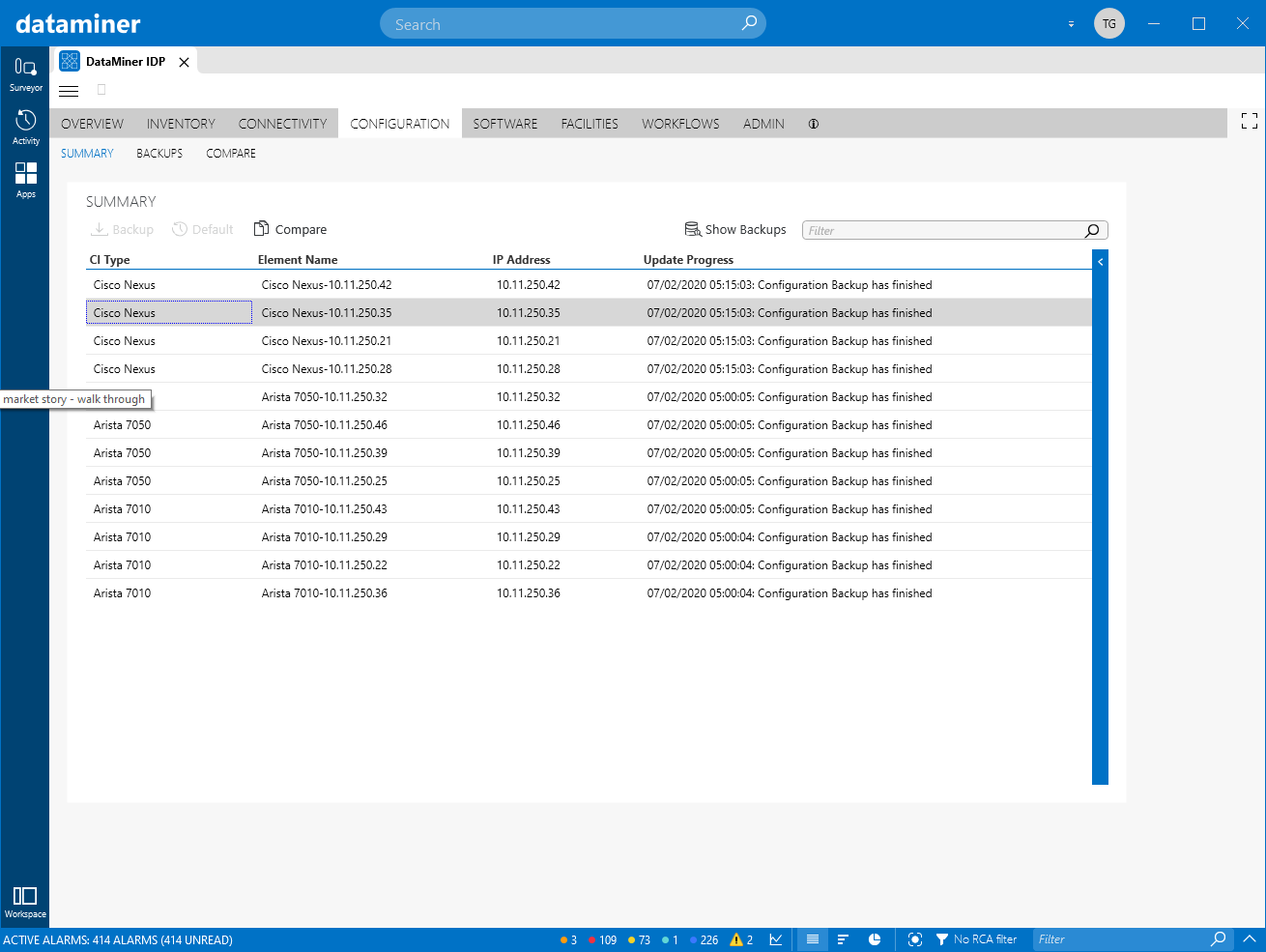The height and width of the screenshot is (952, 1266).
Task: Click the DataMiner IDP tab icon
Action: (70, 61)
